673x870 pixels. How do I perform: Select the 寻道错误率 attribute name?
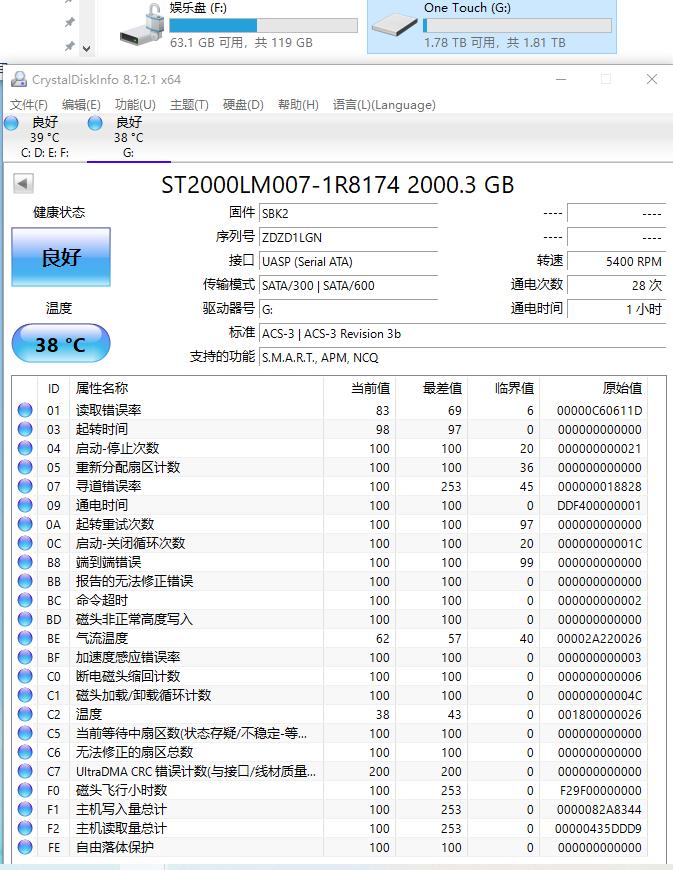coord(109,486)
